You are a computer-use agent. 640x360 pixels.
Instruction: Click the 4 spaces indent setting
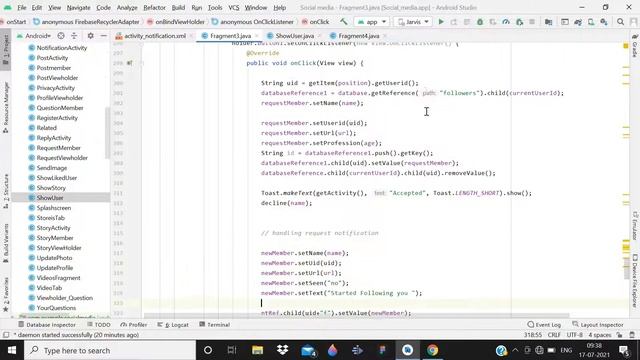coord(600,335)
